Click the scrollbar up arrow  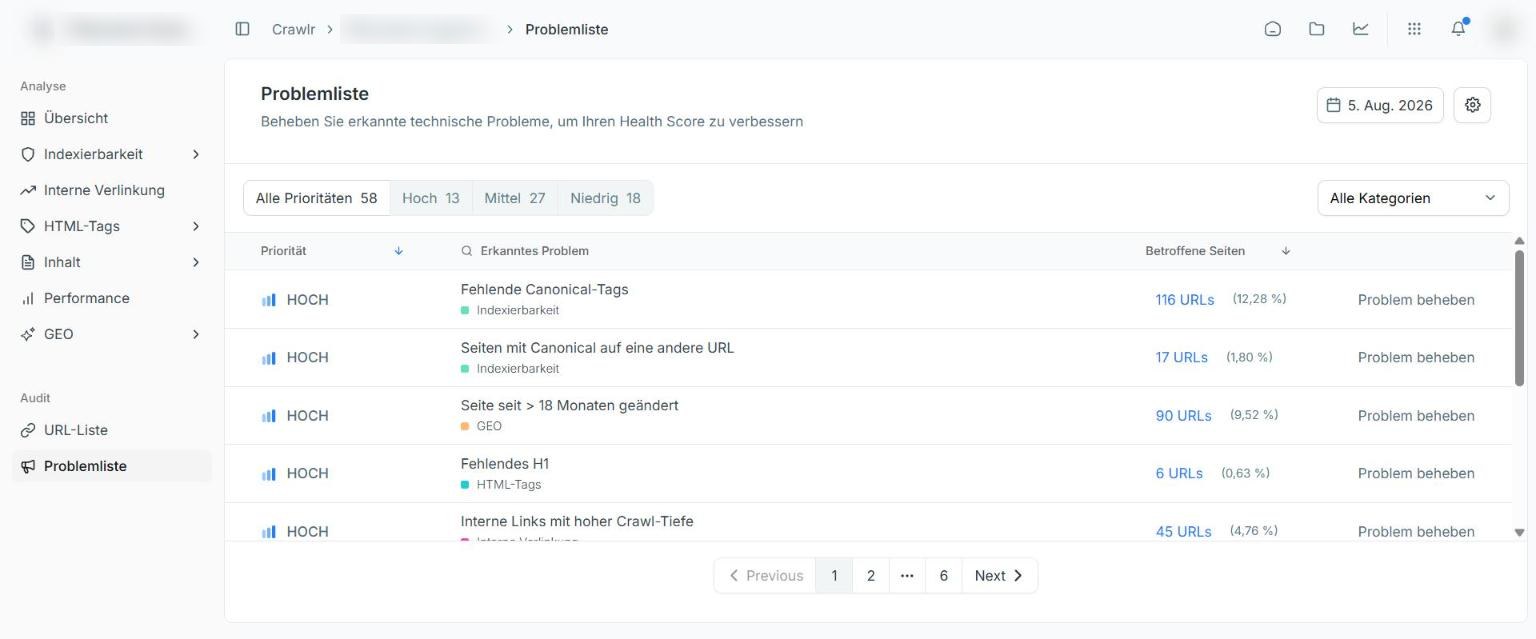point(1519,241)
